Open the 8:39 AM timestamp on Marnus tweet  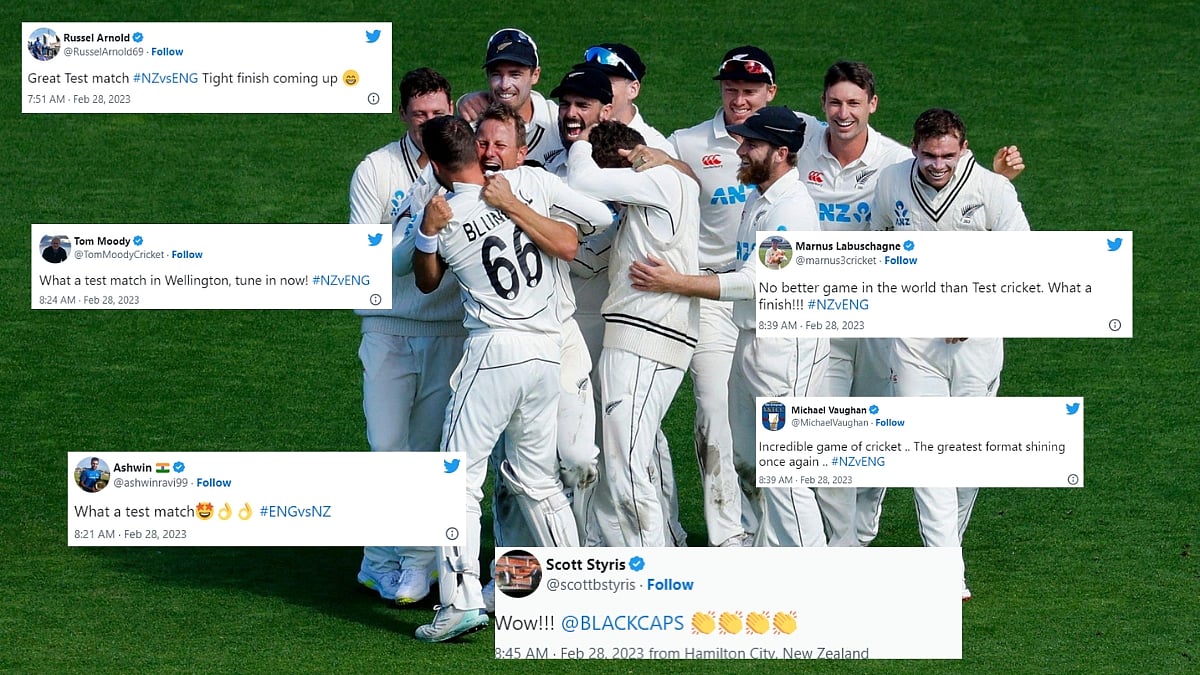coord(778,325)
